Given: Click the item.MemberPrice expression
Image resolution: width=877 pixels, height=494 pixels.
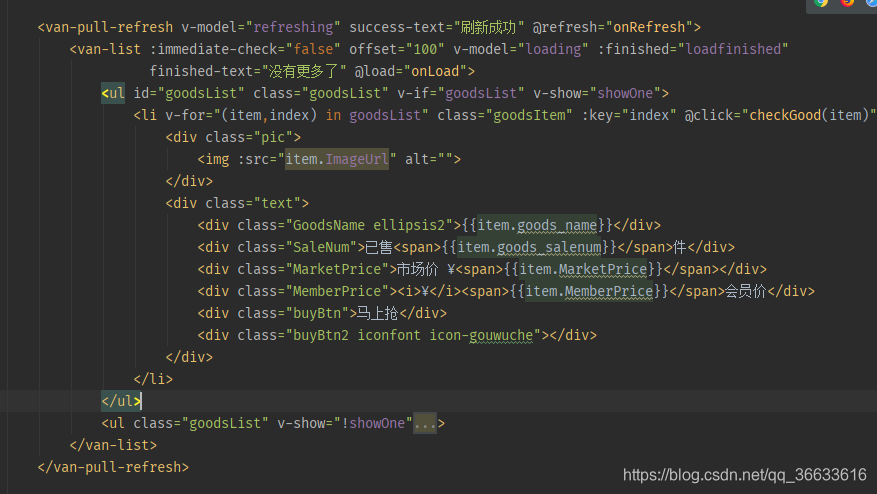Looking at the screenshot, I should click(589, 291).
